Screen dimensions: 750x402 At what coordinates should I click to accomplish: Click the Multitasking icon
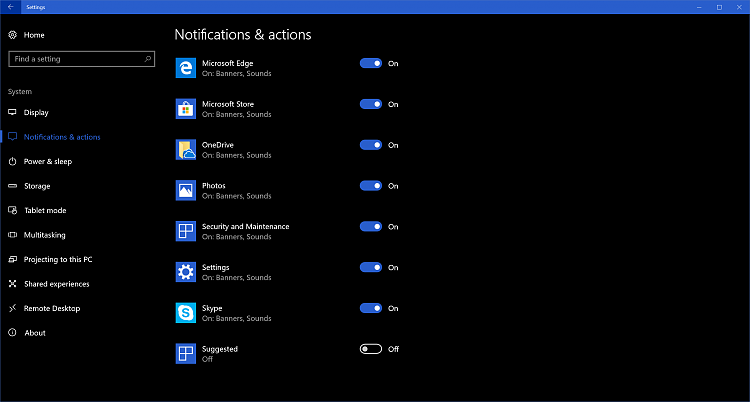pos(12,235)
